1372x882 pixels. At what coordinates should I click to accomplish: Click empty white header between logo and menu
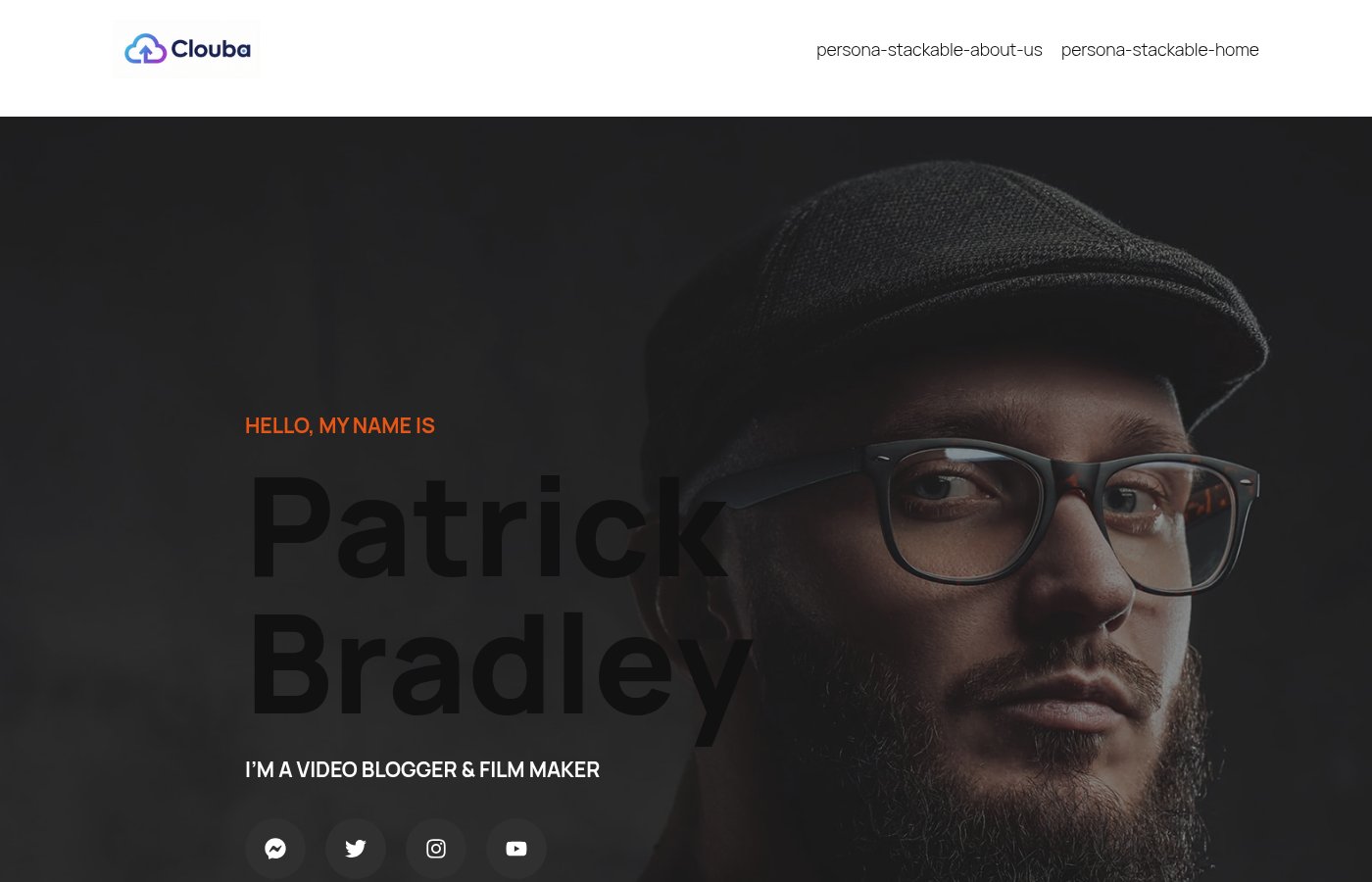(539, 54)
